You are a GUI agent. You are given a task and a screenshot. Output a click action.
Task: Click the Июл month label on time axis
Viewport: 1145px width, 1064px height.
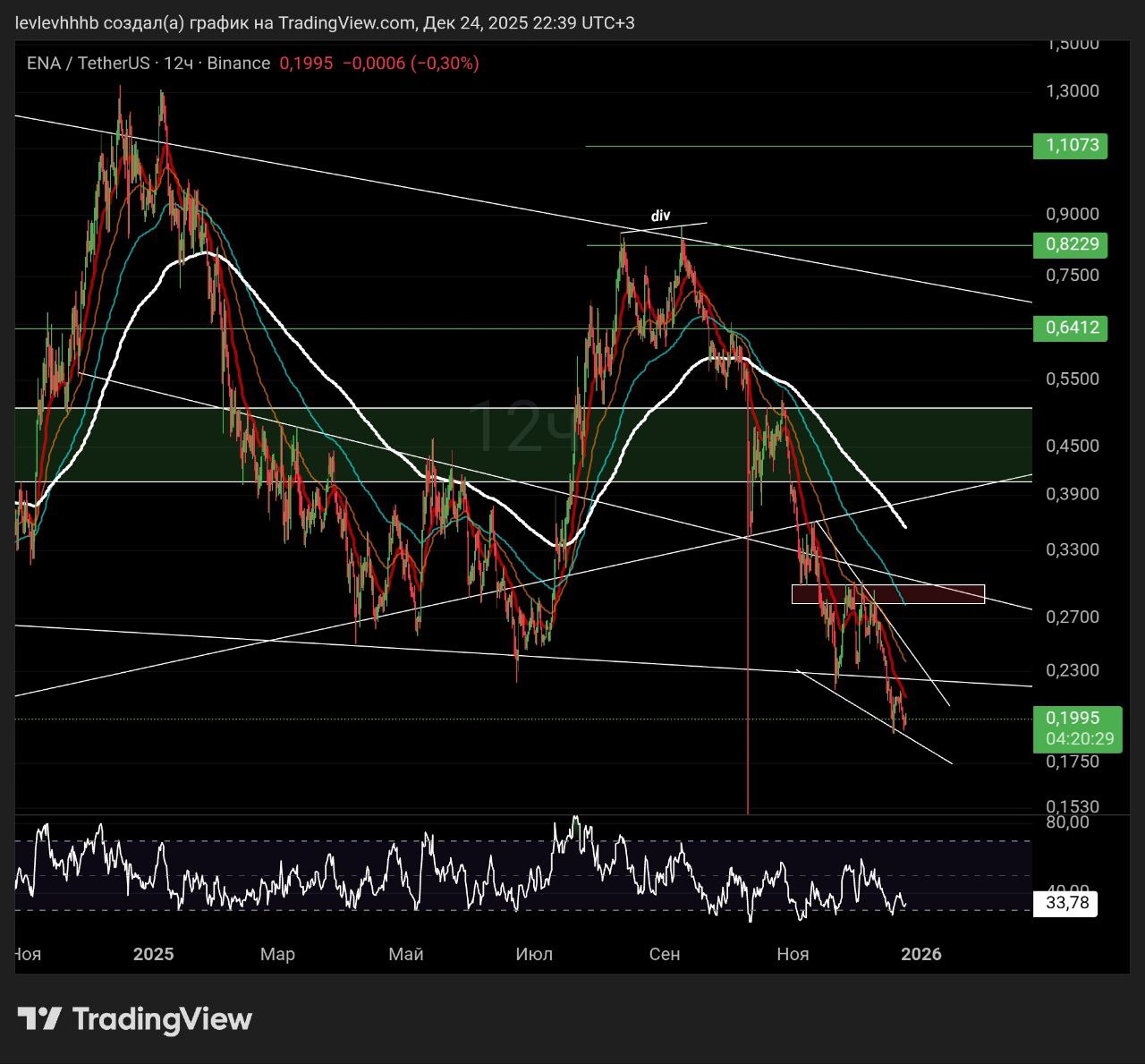(534, 954)
